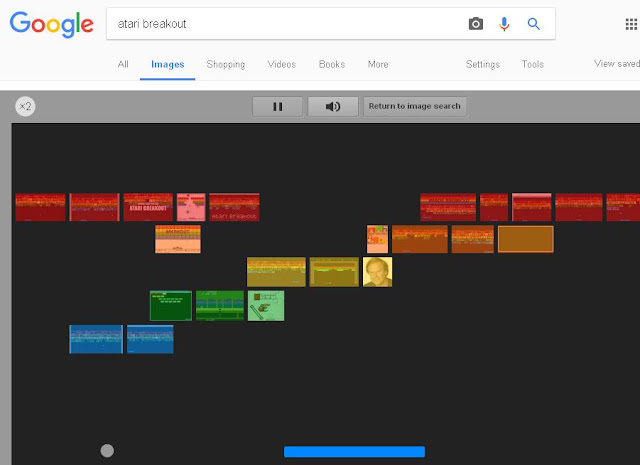Viewport: 640px width, 465px height.
Task: Switch to the All tab
Action: (x=123, y=64)
